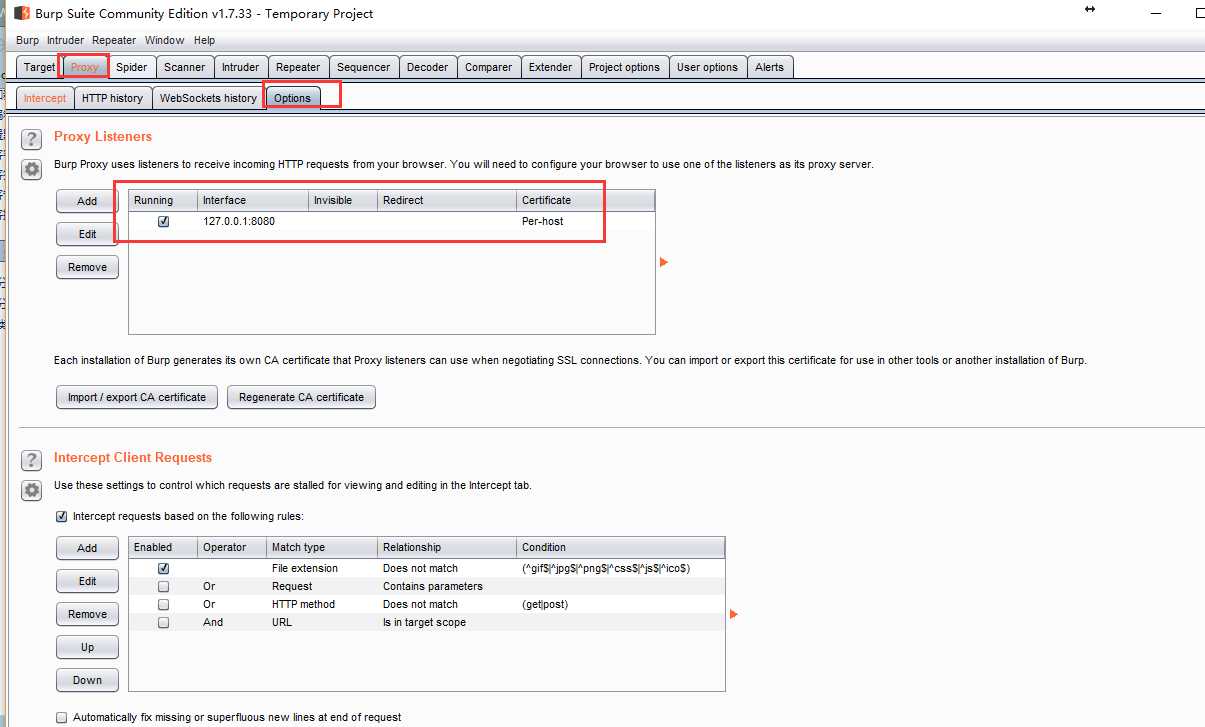The image size is (1205, 727).
Task: Switch to the Scanner tab
Action: click(185, 67)
